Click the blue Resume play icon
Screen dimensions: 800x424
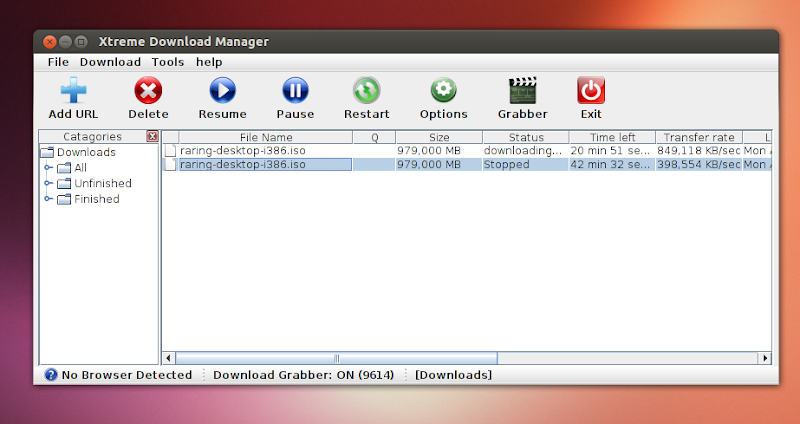click(222, 90)
